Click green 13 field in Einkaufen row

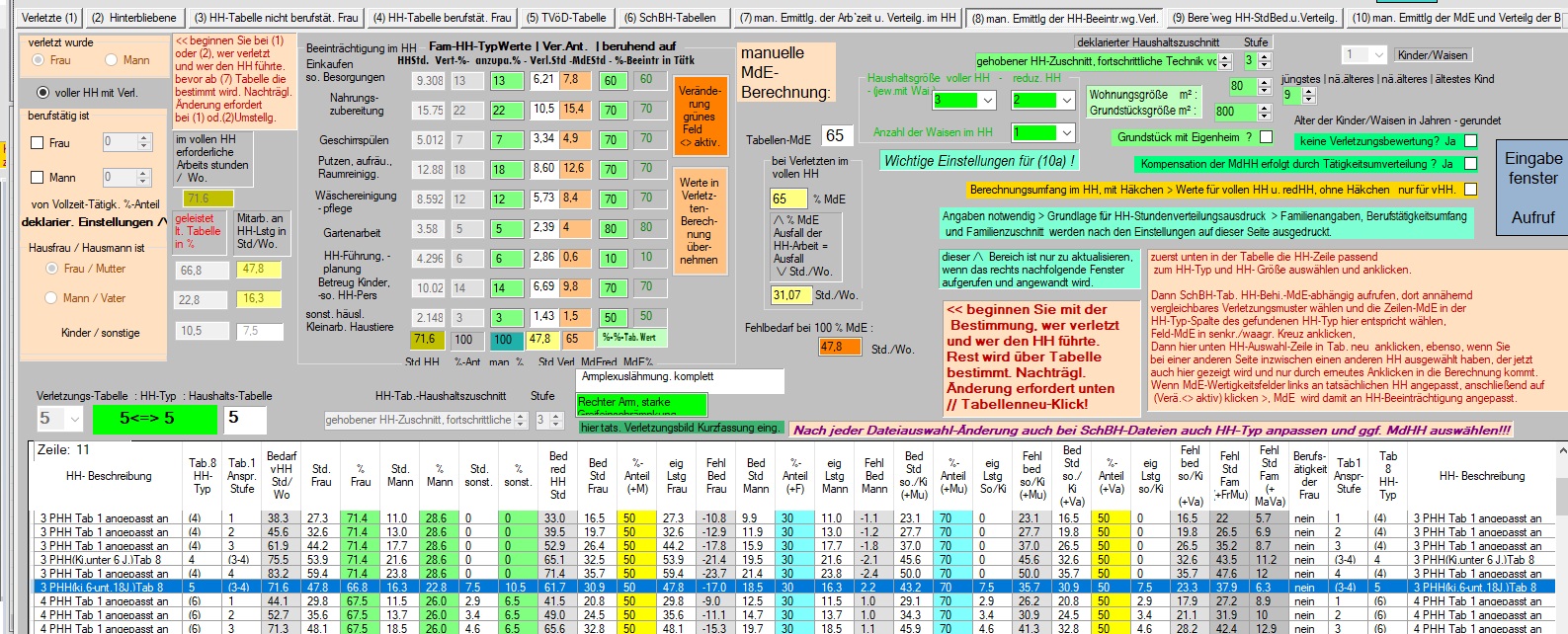(509, 81)
